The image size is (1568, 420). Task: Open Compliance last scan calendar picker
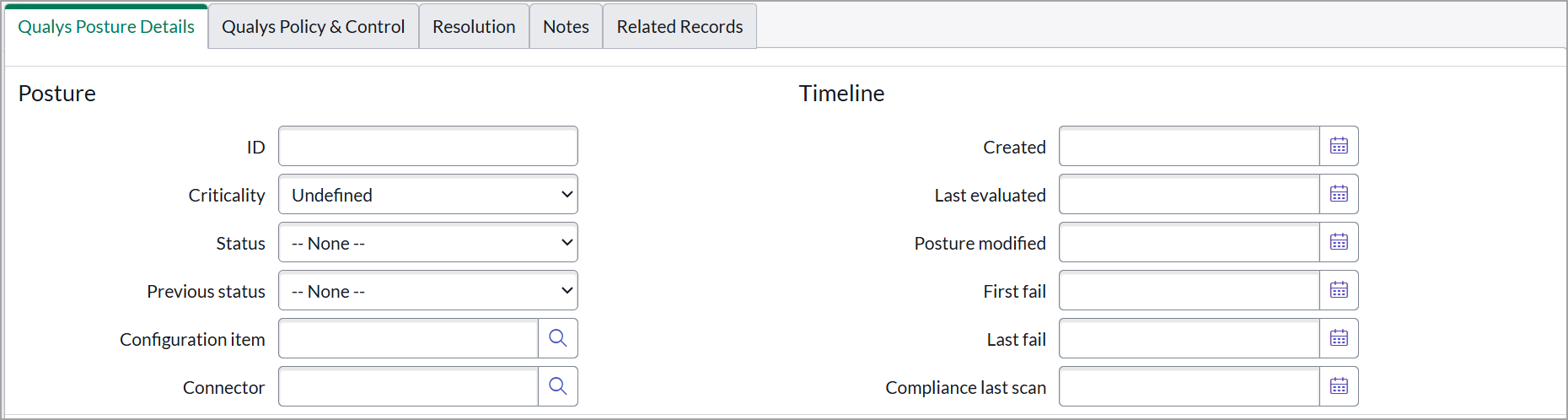click(x=1339, y=386)
